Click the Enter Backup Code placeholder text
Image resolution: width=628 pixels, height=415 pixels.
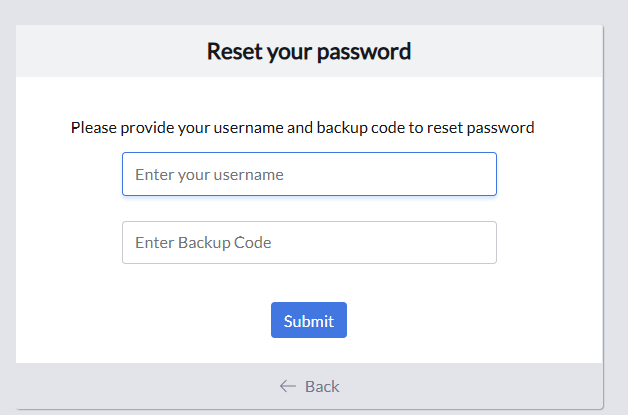point(203,242)
